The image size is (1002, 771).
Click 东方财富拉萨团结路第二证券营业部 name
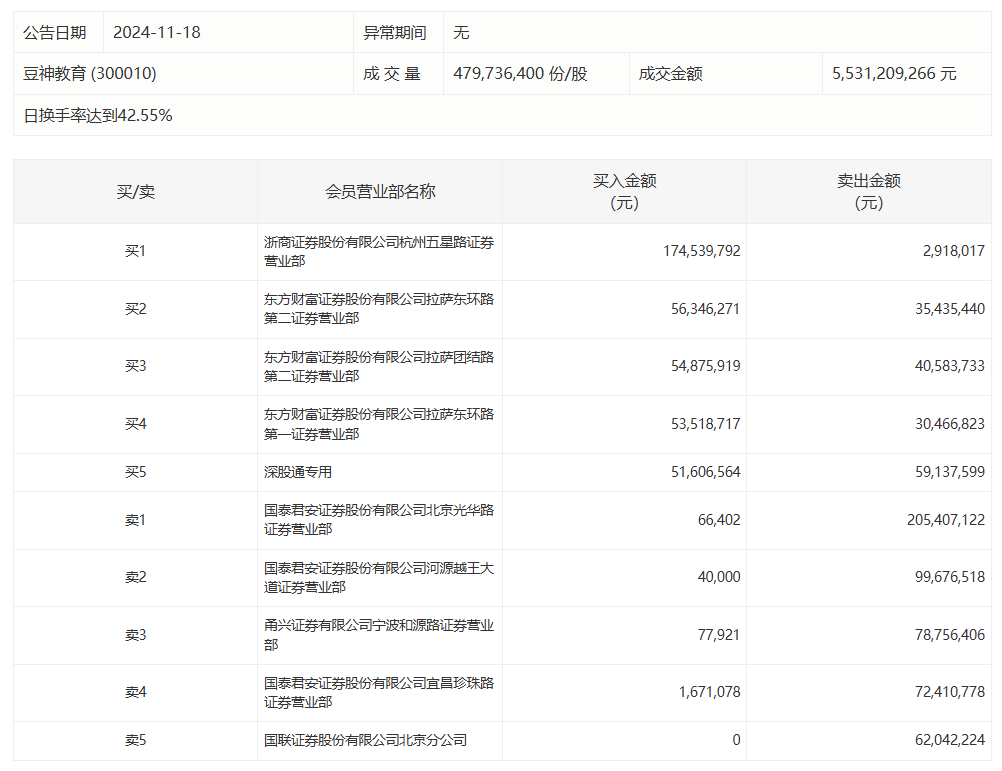click(x=379, y=367)
